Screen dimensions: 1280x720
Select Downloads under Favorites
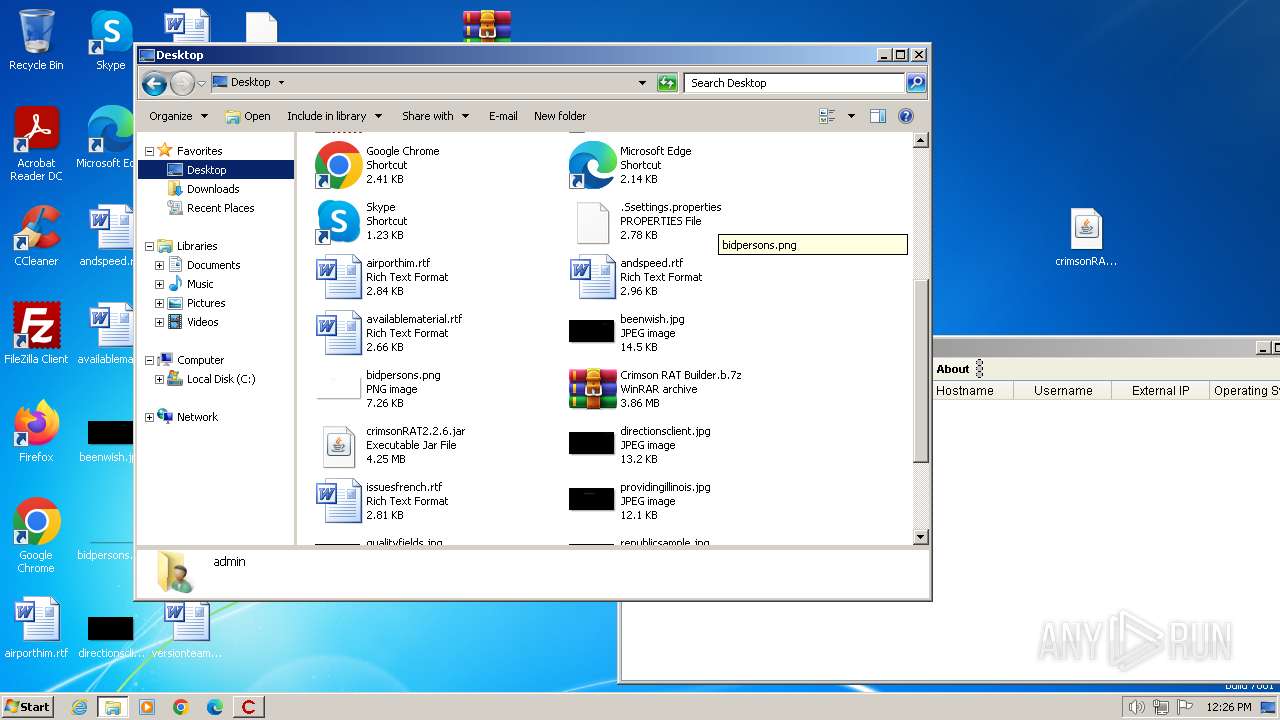coord(213,189)
